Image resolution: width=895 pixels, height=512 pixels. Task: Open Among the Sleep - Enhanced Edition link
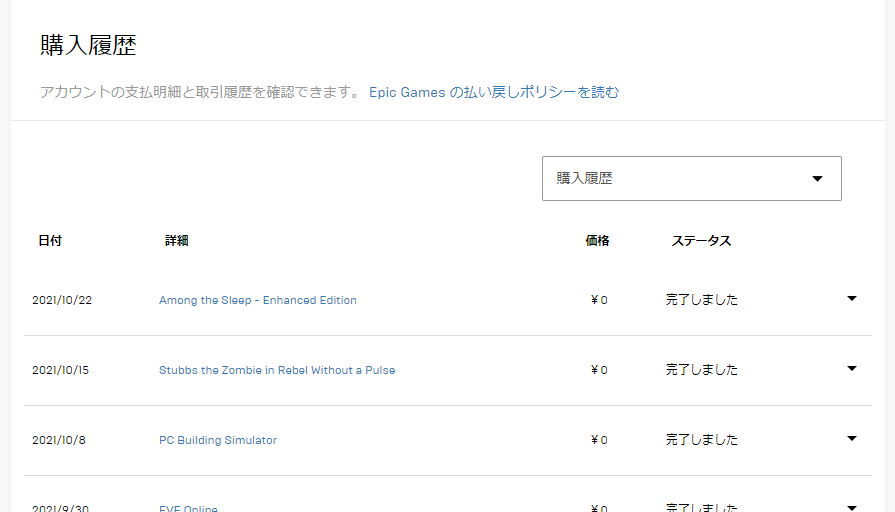tap(257, 300)
